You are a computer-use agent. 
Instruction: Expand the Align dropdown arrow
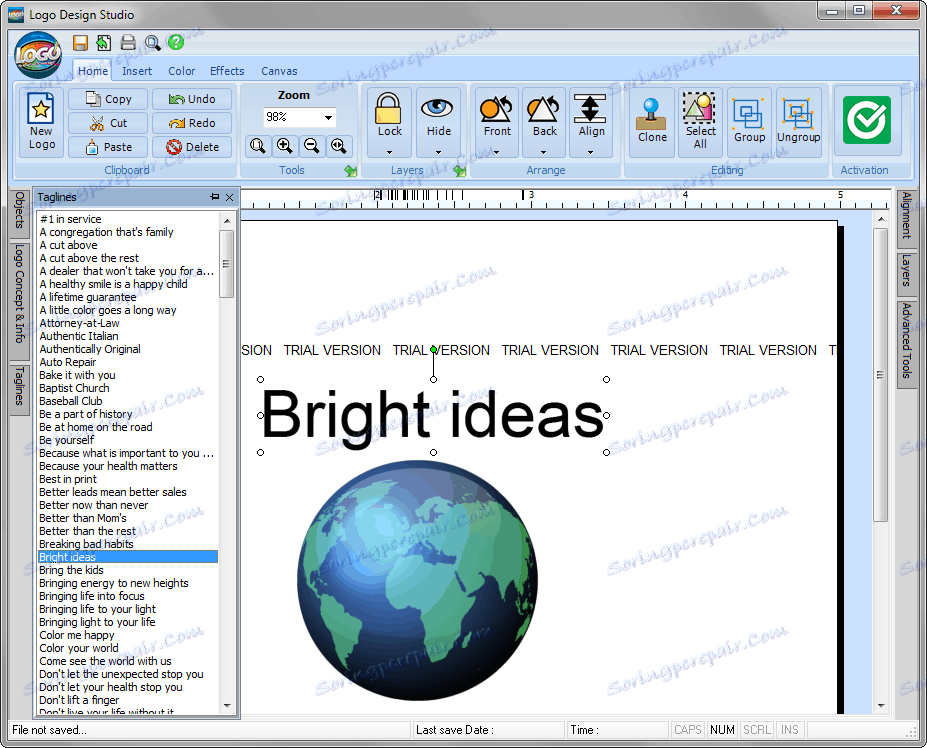point(591,152)
